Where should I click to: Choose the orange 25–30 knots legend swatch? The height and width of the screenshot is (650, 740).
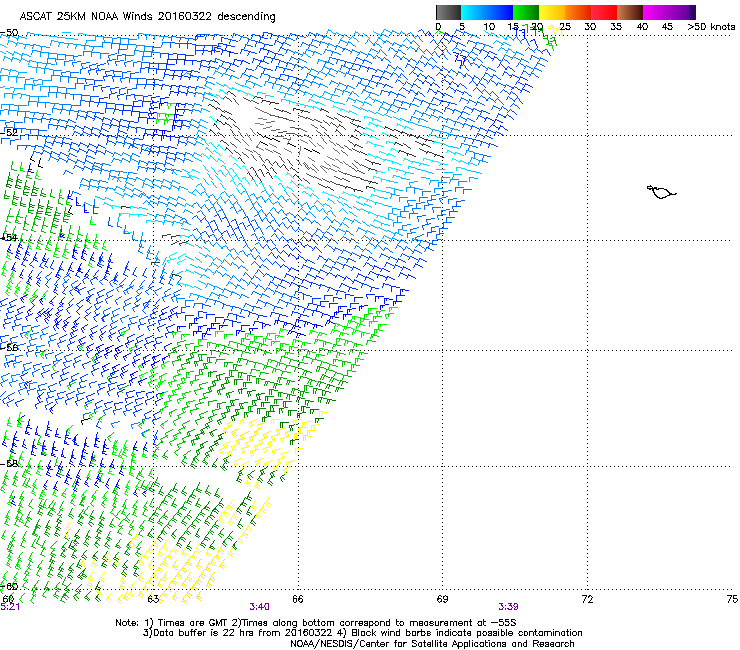click(x=578, y=12)
